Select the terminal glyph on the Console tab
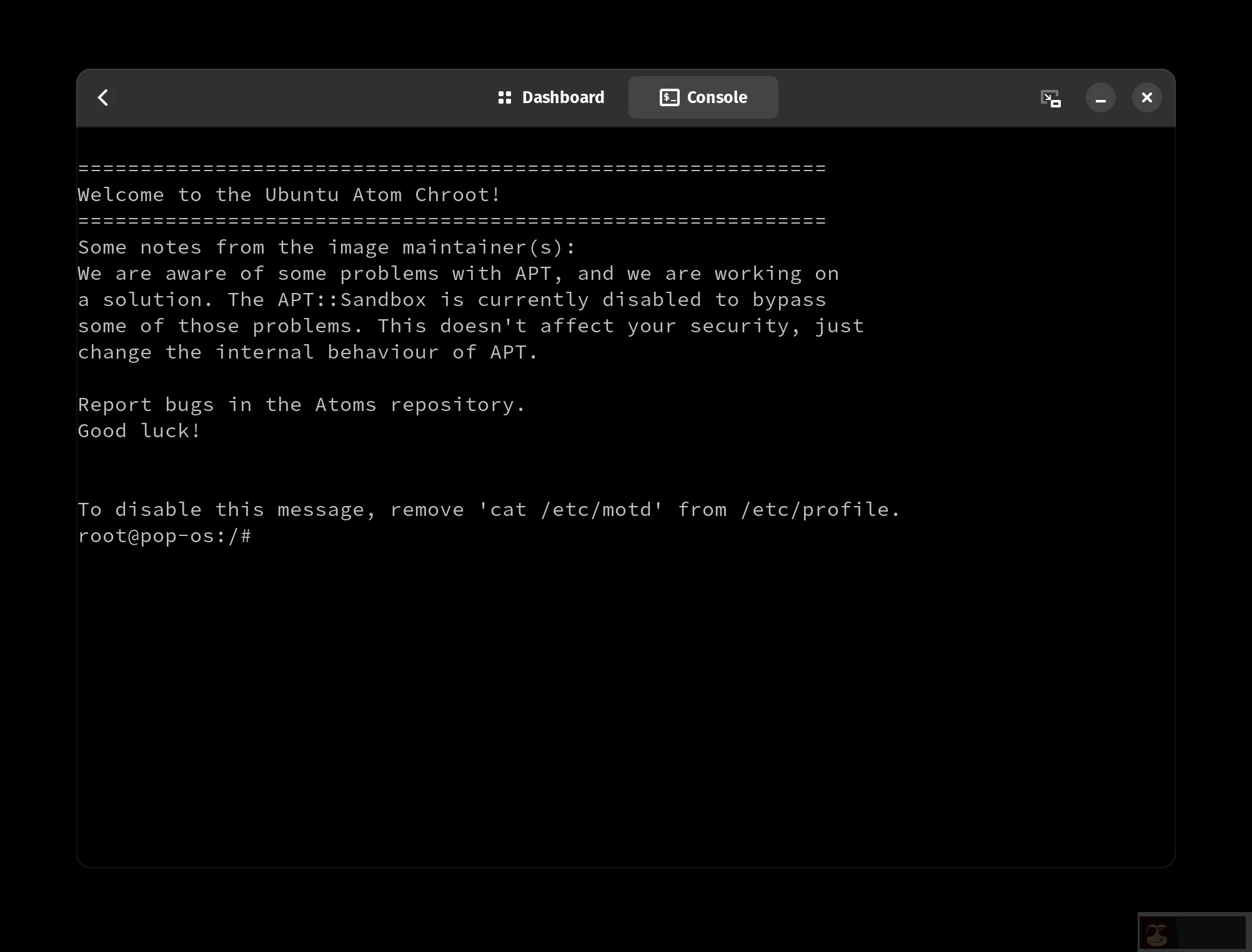The width and height of the screenshot is (1252, 952). [669, 97]
